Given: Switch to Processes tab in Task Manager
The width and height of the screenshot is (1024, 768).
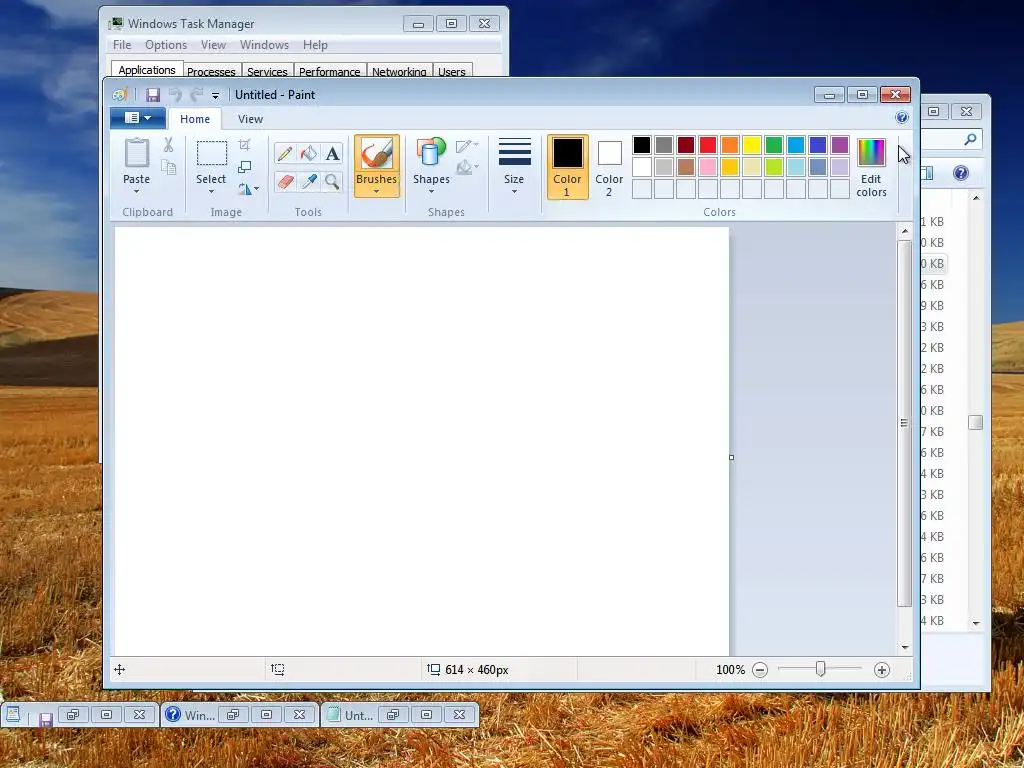Looking at the screenshot, I should [211, 71].
